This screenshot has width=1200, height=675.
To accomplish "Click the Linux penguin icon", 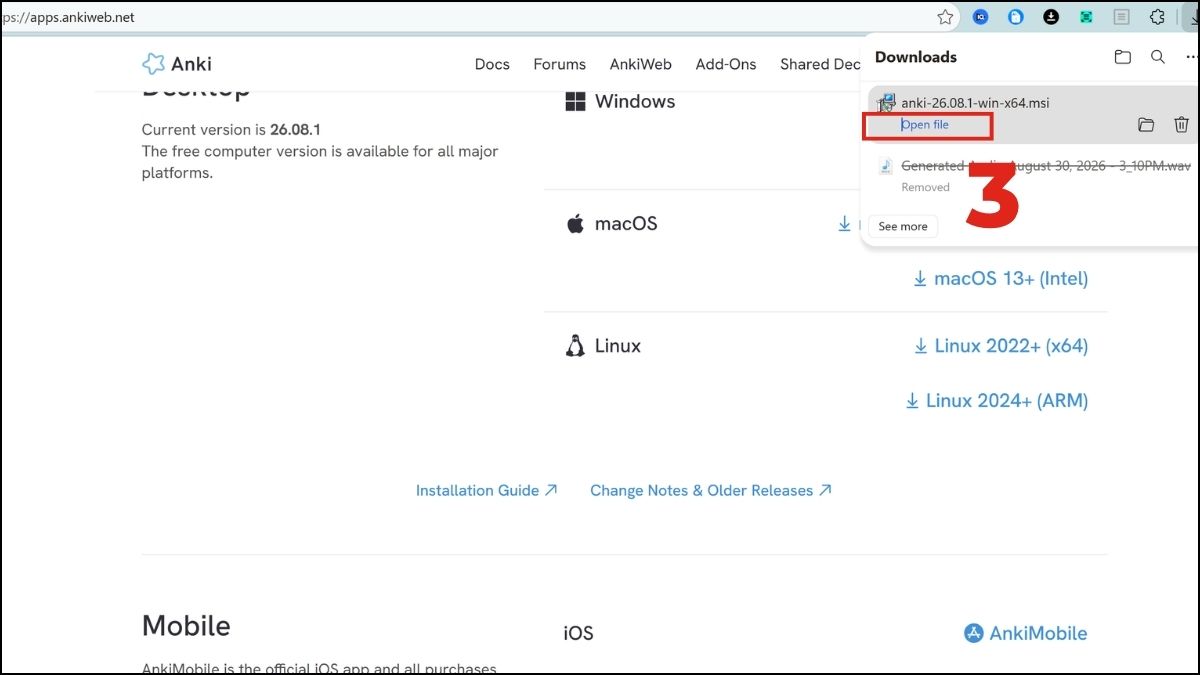I will (x=575, y=346).
